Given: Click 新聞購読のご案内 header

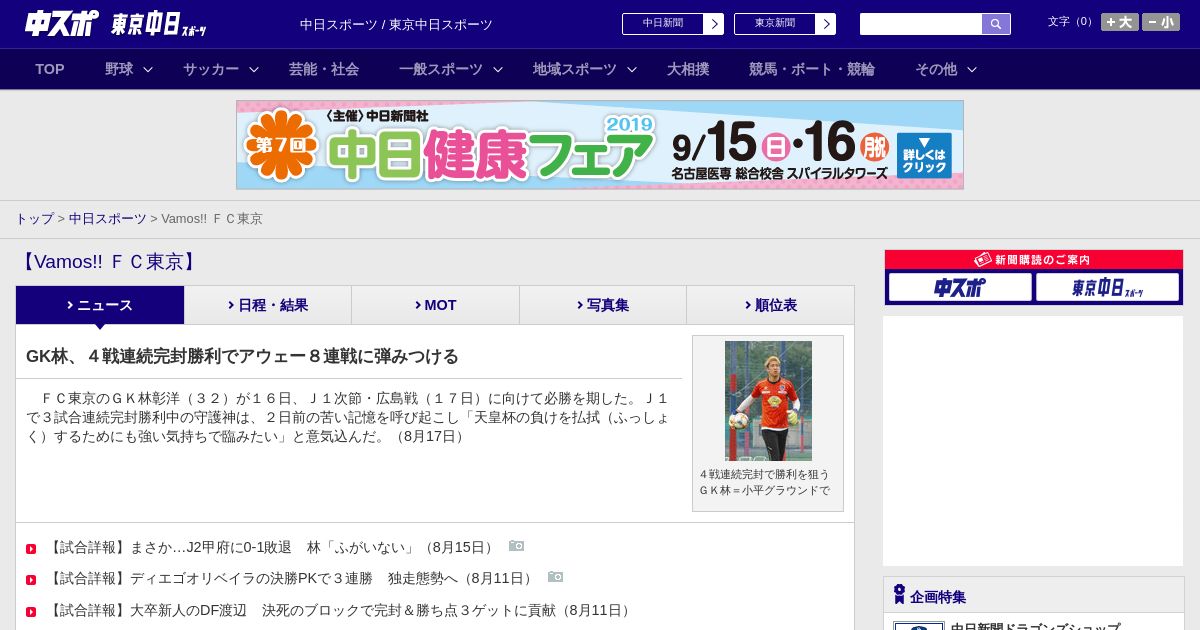Looking at the screenshot, I should [x=1034, y=259].
